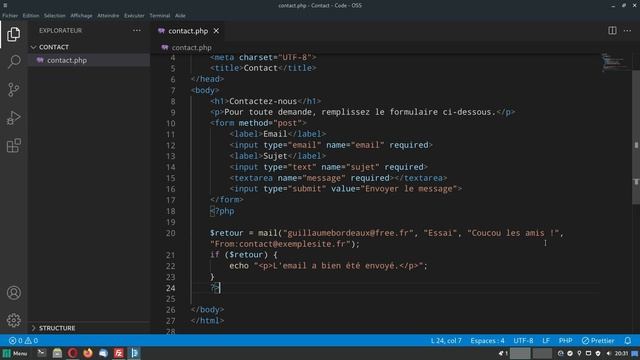Viewport: 640px width, 360px height.
Task: Open the Source Control view icon
Action: (x=13, y=90)
